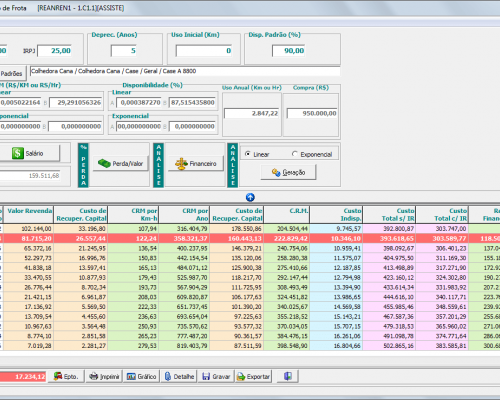Click the CRM por Ano column header
The height and width of the screenshot is (400, 500).
click(x=184, y=215)
